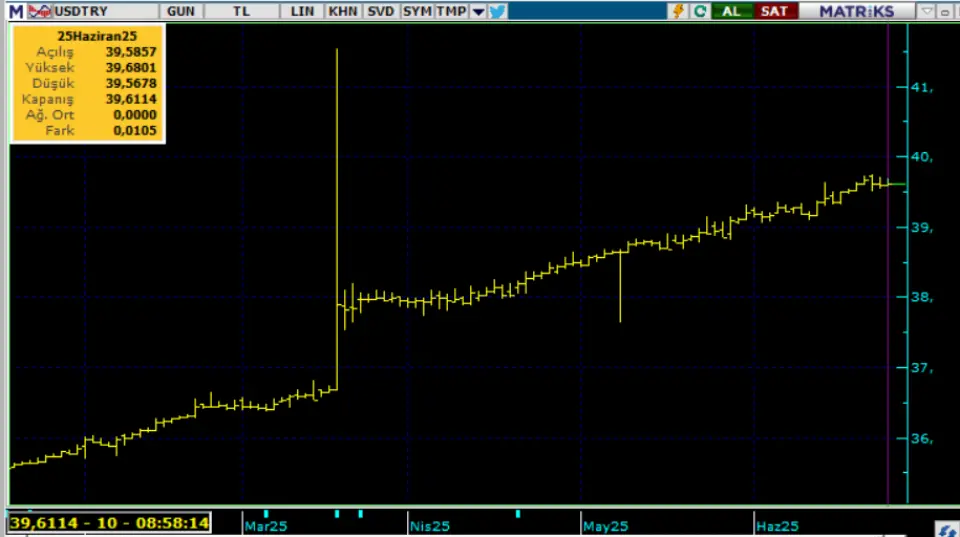Click the red SAT sell button
Viewport: 960px width, 537px height.
tap(774, 11)
